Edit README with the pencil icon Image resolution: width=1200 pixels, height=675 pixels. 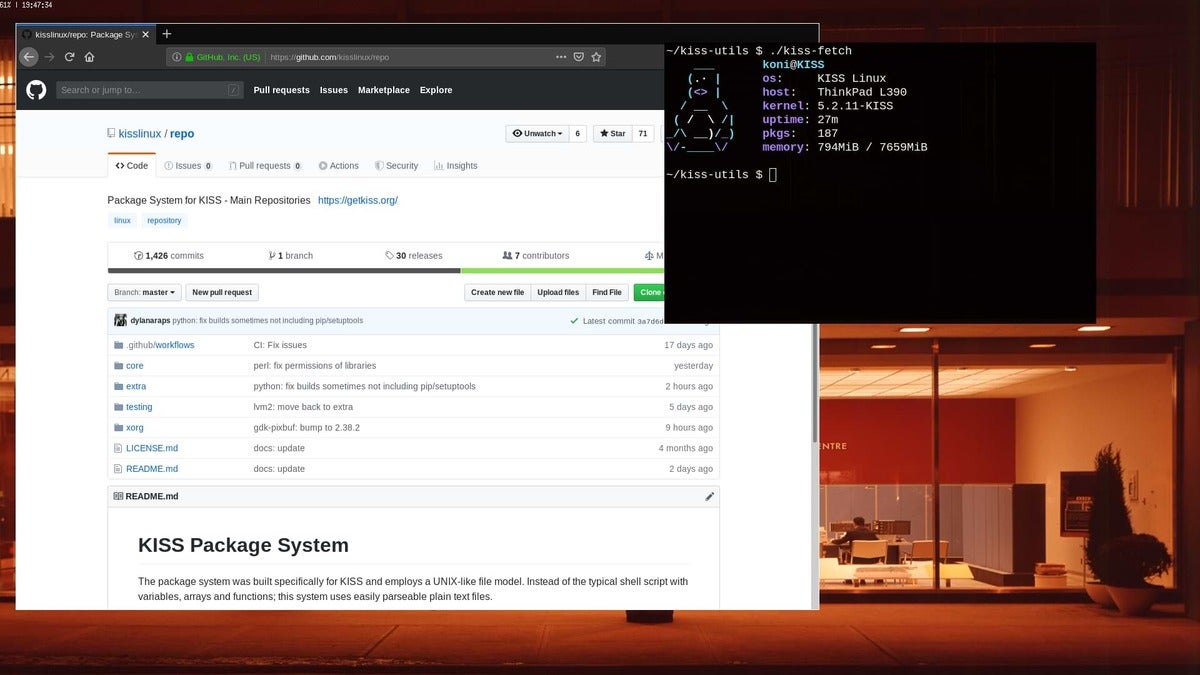710,496
